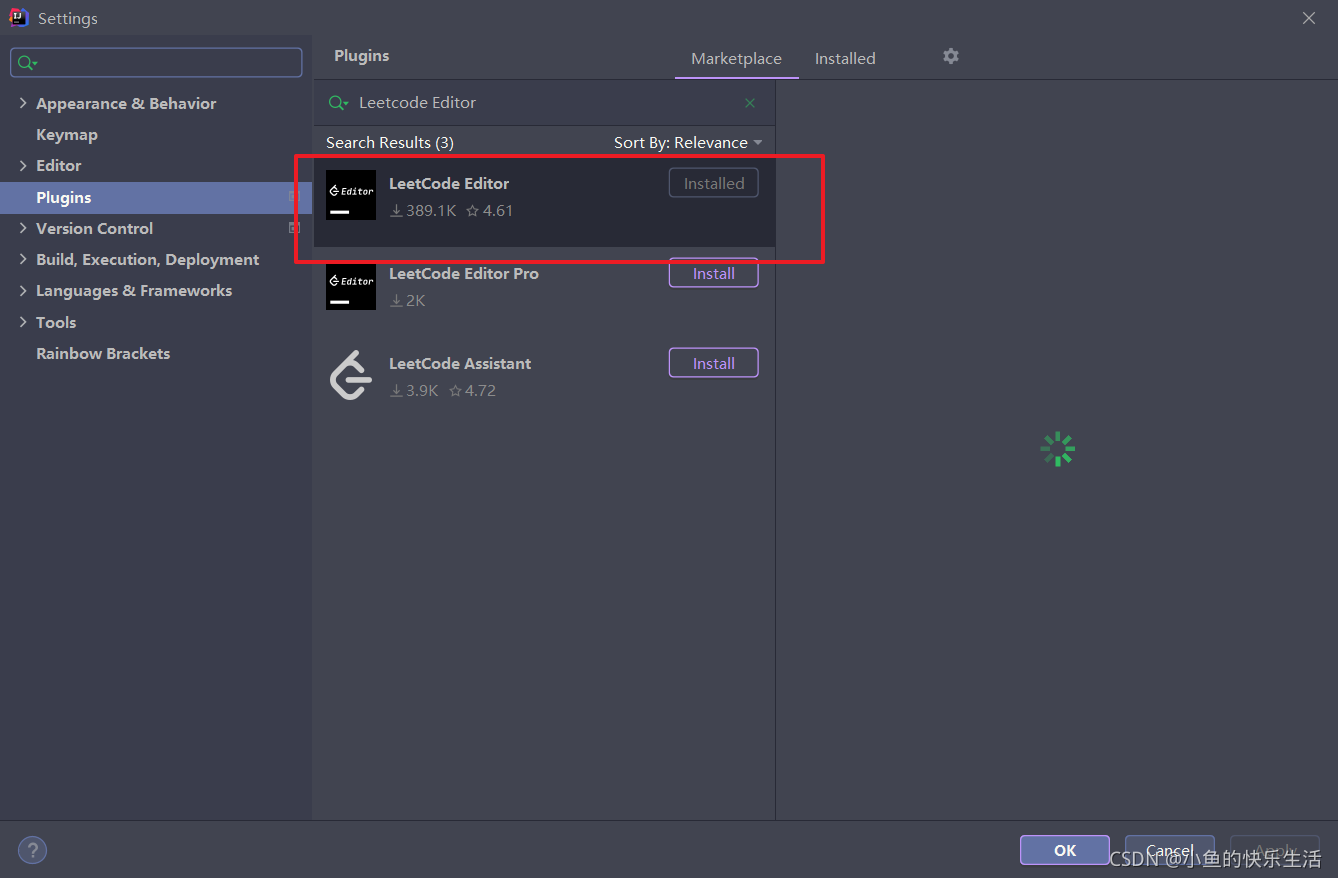1338x878 pixels.
Task: Click the 4.61 star rating of LeetCode Editor
Action: coord(489,211)
